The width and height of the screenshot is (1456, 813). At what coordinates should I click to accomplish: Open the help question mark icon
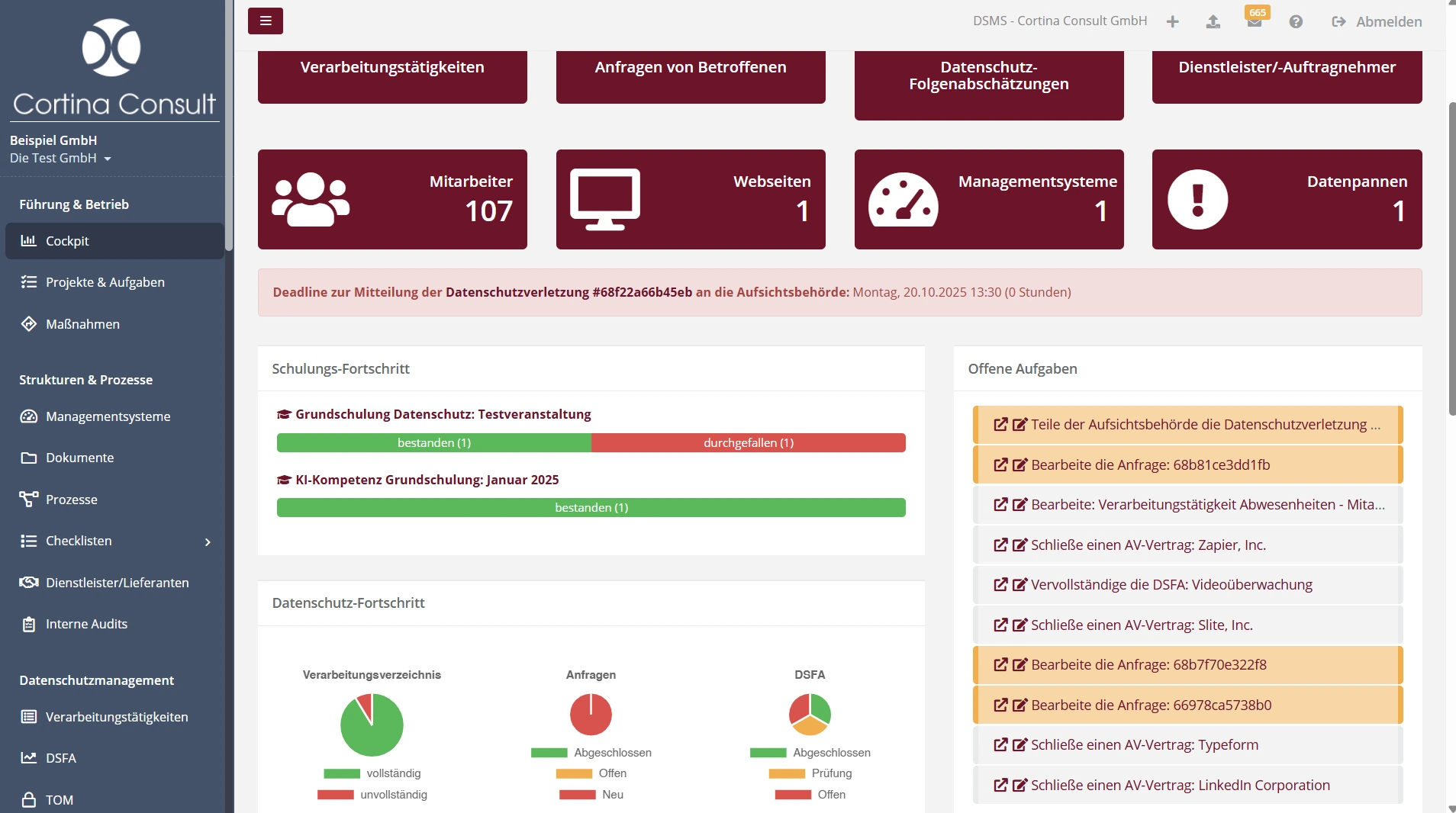[x=1295, y=22]
